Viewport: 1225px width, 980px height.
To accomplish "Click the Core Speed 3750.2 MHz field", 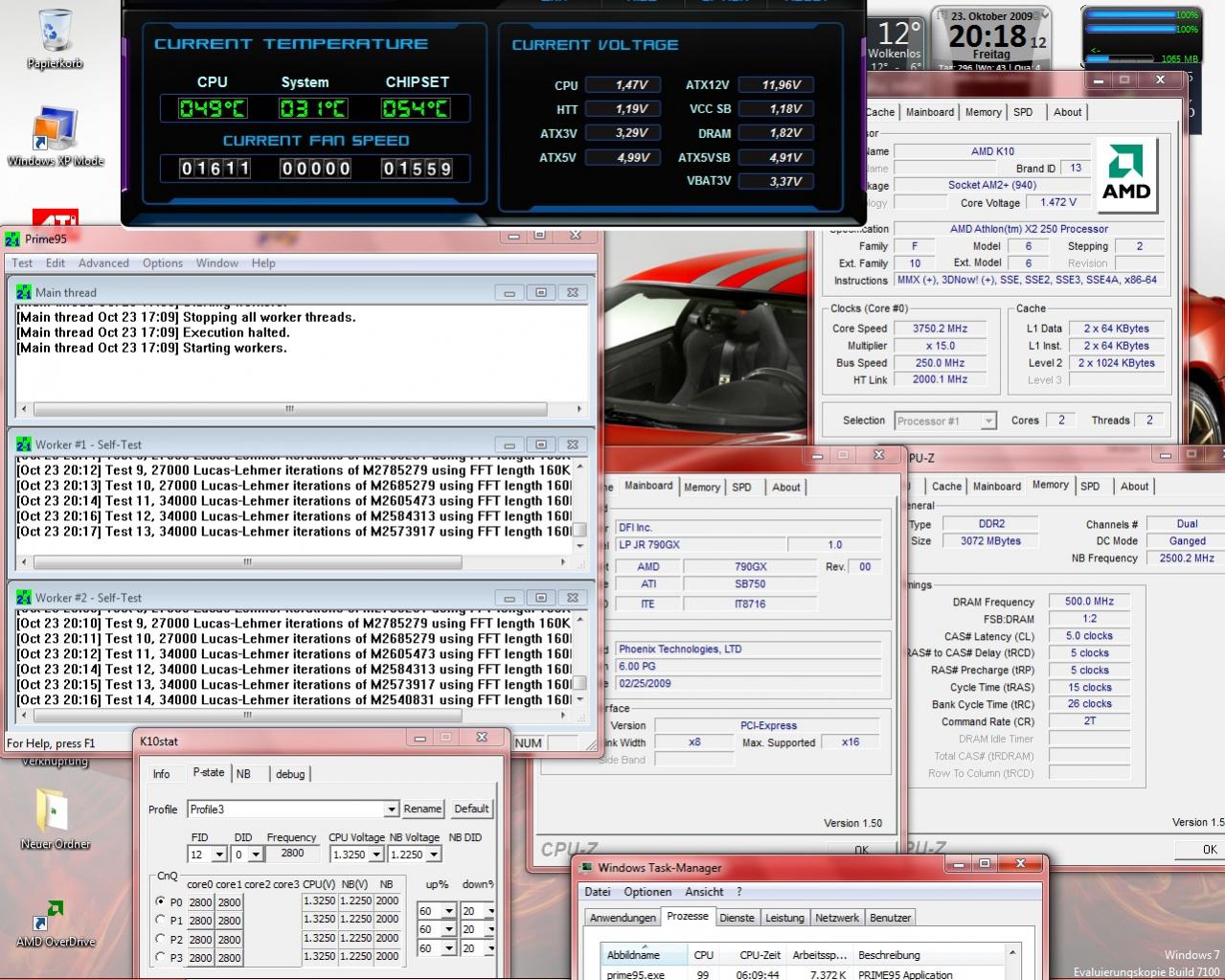I will point(941,329).
